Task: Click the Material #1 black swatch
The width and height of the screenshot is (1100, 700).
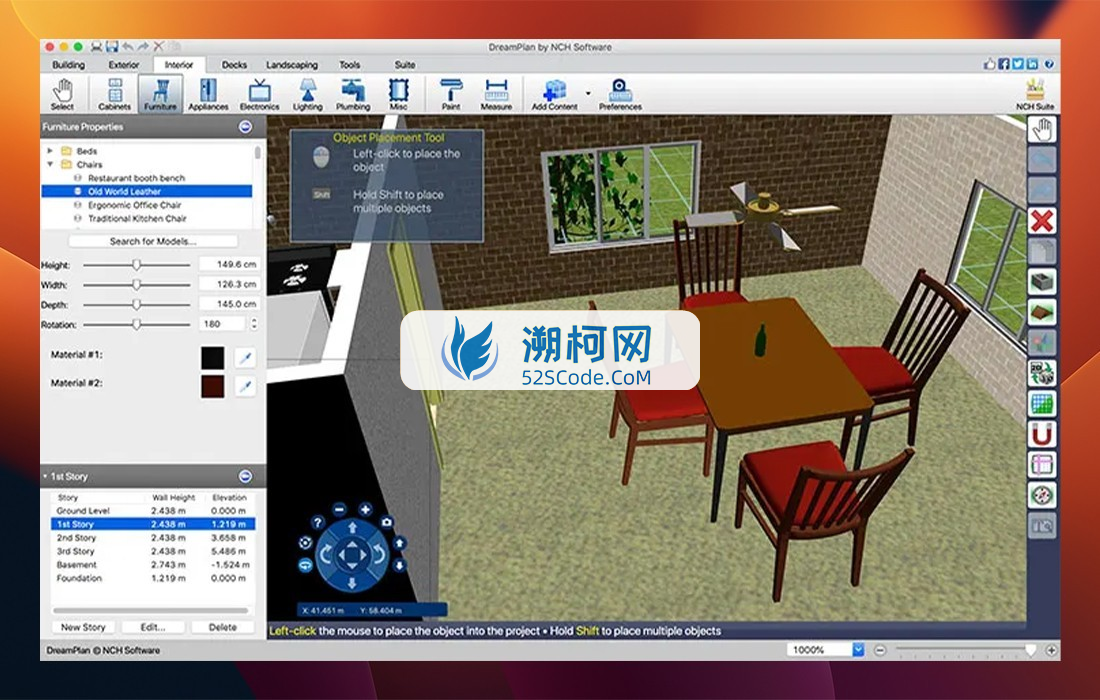Action: coord(213,357)
